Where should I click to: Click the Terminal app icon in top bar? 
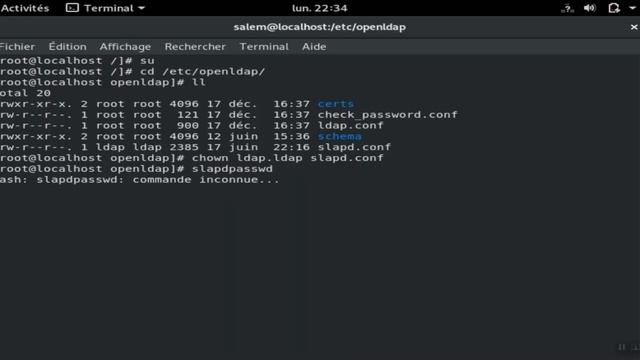[72, 8]
